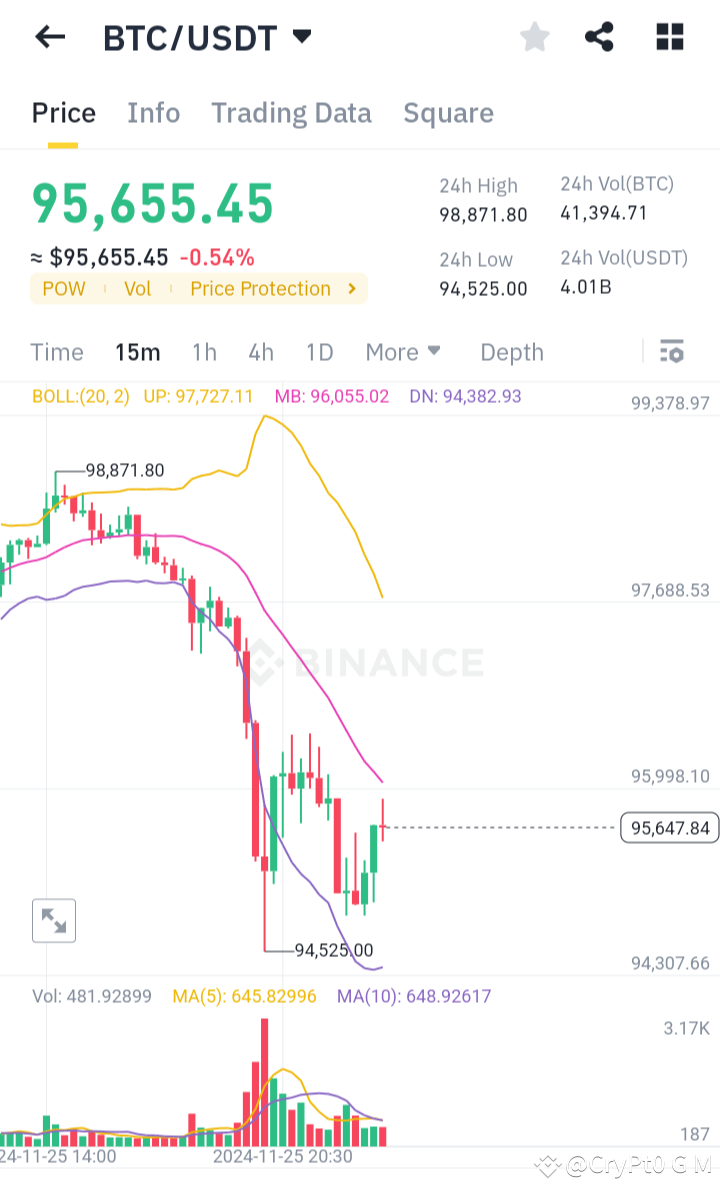Tap the diamond icon near CryPt0 watermark
Image resolution: width=720 pixels, height=1187 pixels.
click(547, 1164)
